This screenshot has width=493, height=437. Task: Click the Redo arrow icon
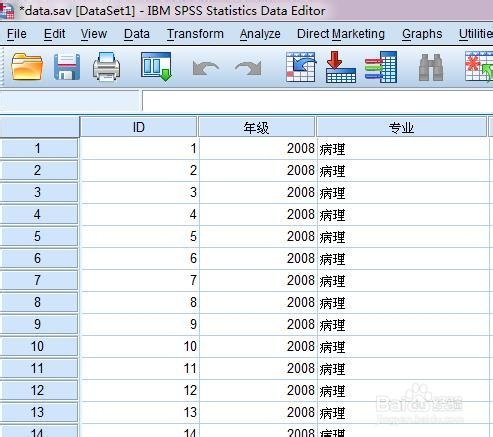coord(248,68)
